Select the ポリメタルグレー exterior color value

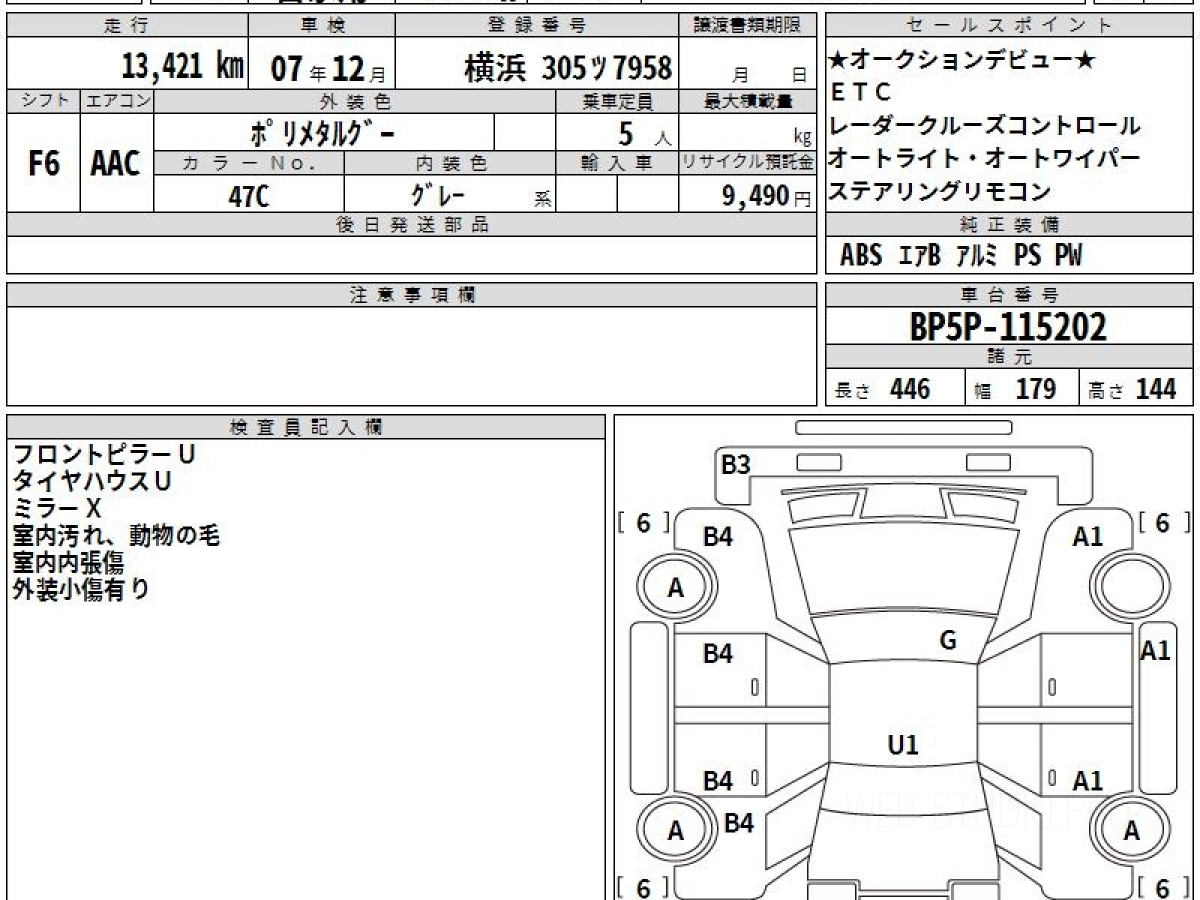[x=322, y=132]
